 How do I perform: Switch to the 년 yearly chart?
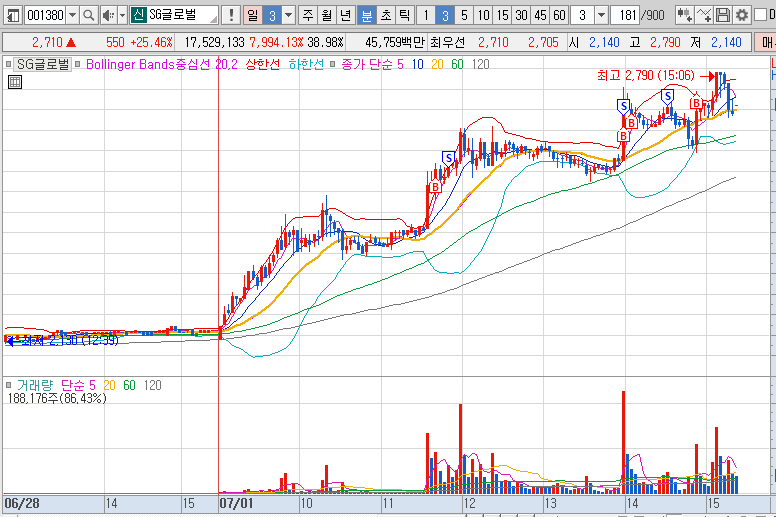point(345,15)
